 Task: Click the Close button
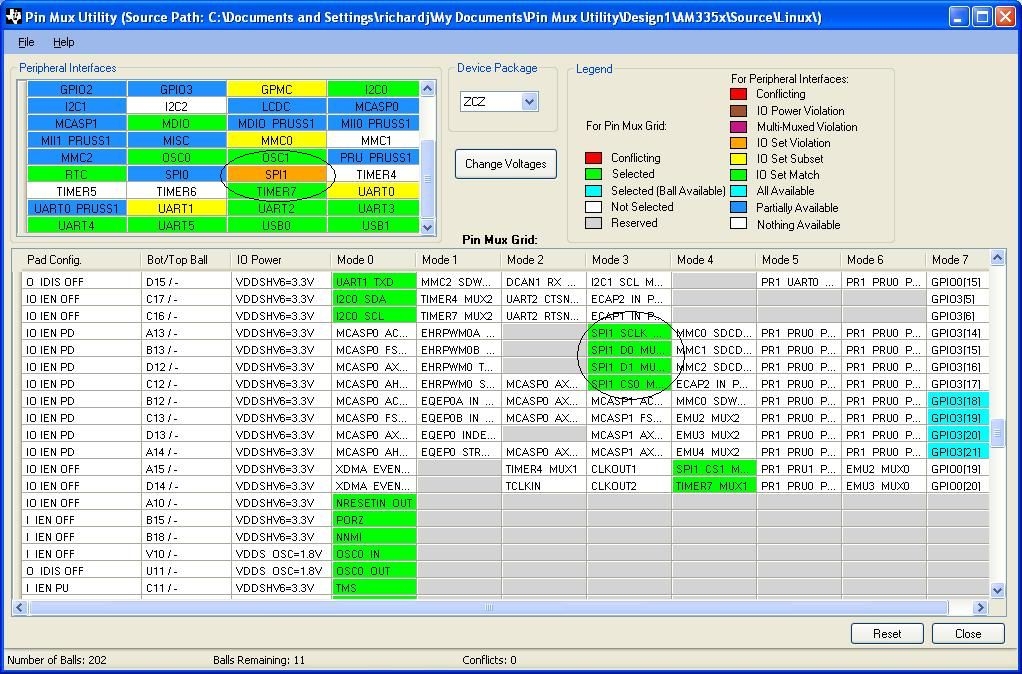pyautogui.click(x=968, y=634)
